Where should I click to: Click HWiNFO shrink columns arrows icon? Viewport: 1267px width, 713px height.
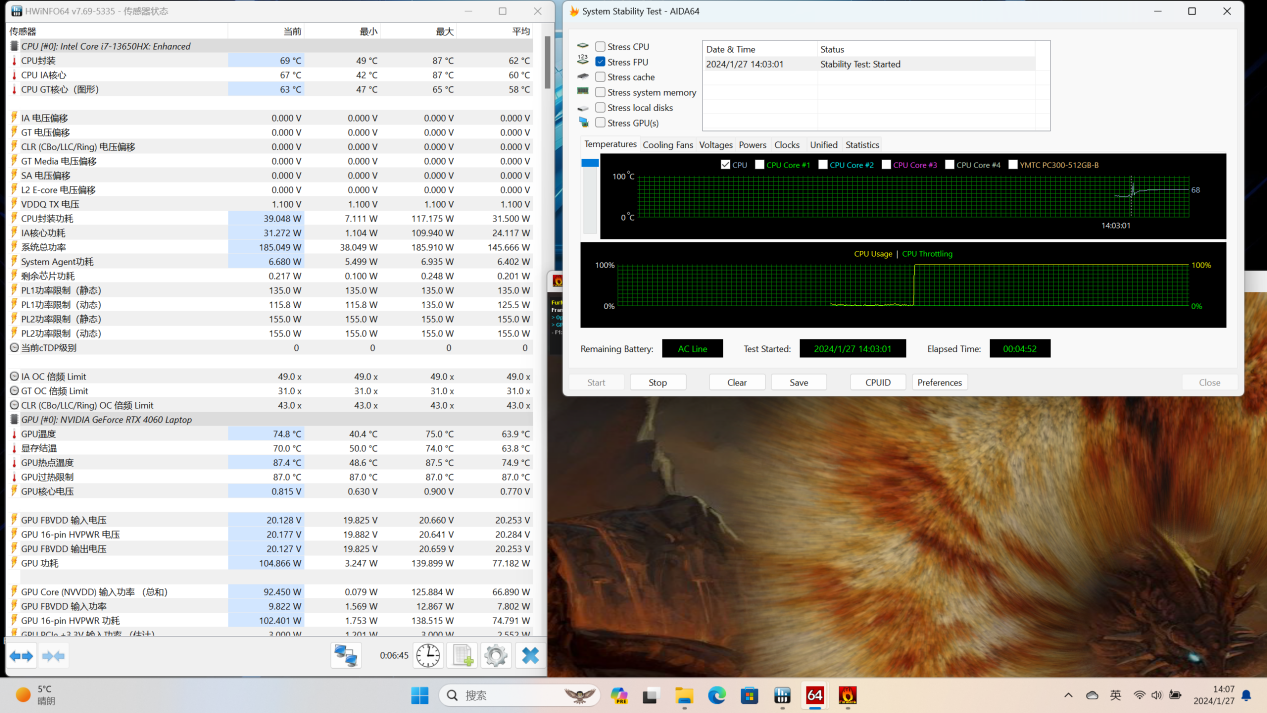coord(54,656)
